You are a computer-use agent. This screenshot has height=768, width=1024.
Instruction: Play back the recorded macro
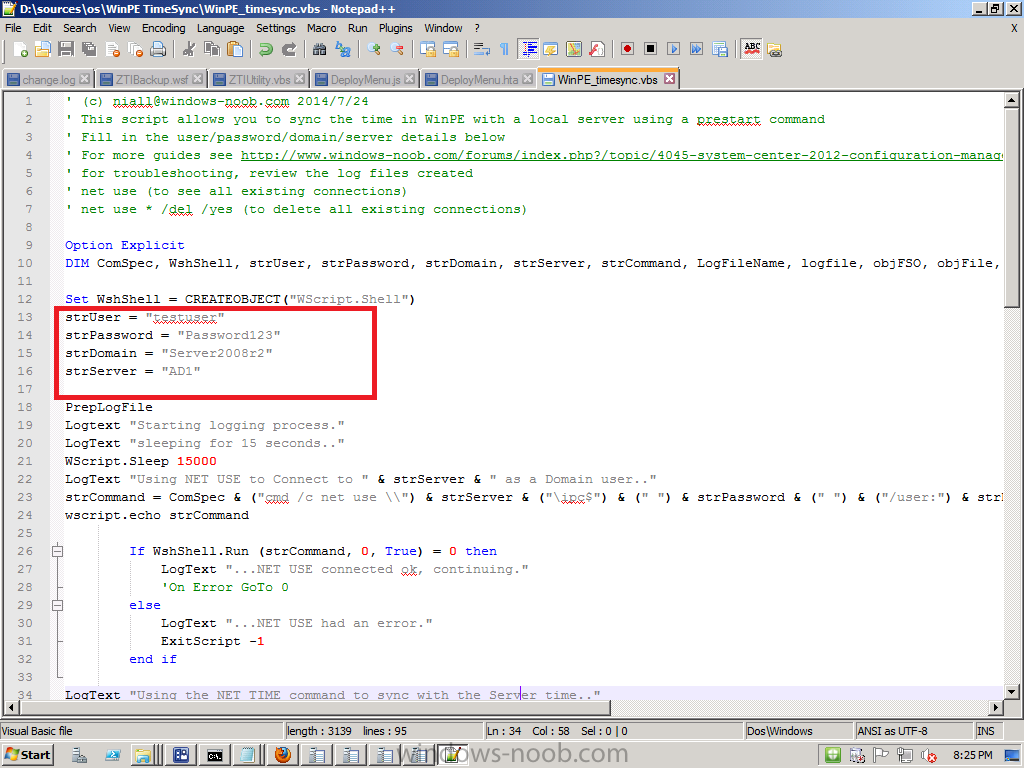[x=673, y=50]
